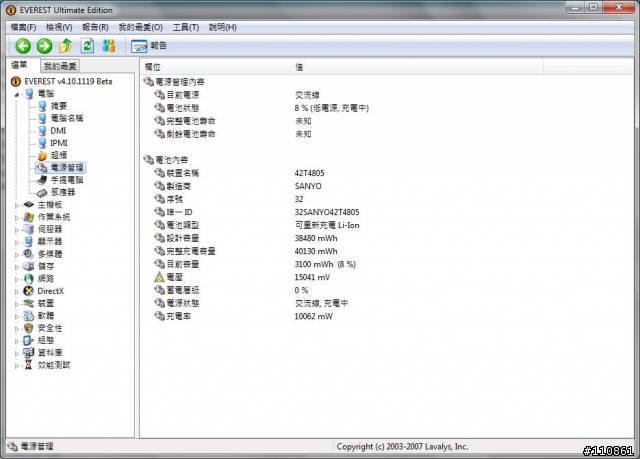Click the 電腦名稱 tree icon

[x=42, y=118]
